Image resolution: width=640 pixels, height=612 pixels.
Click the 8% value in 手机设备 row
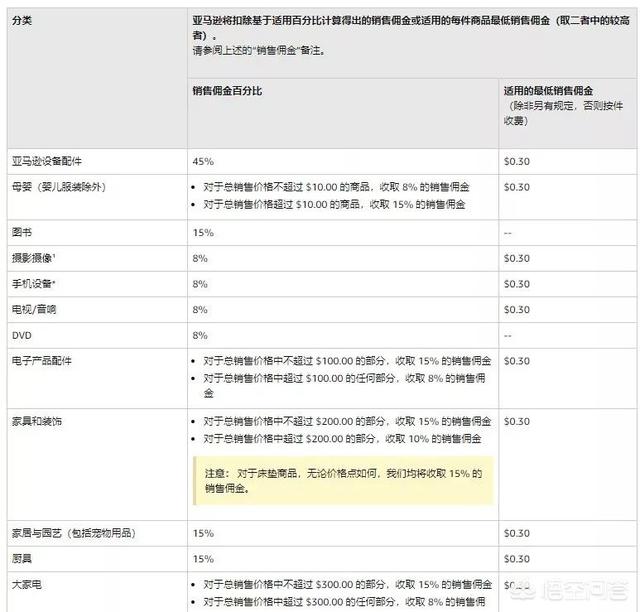200,284
